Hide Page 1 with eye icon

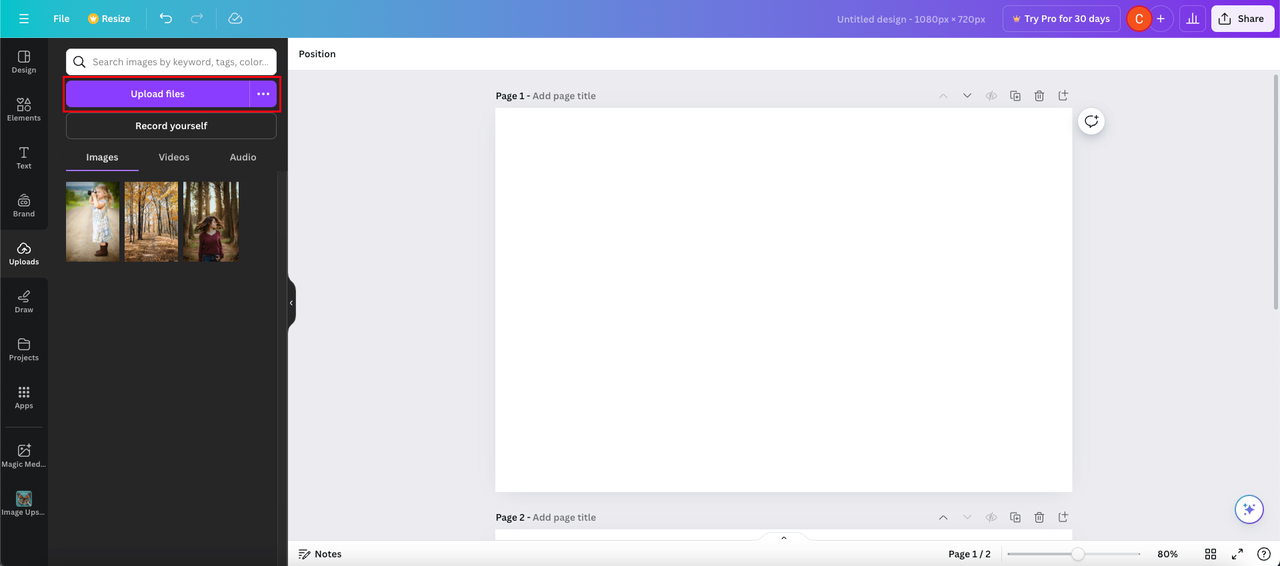(x=991, y=96)
